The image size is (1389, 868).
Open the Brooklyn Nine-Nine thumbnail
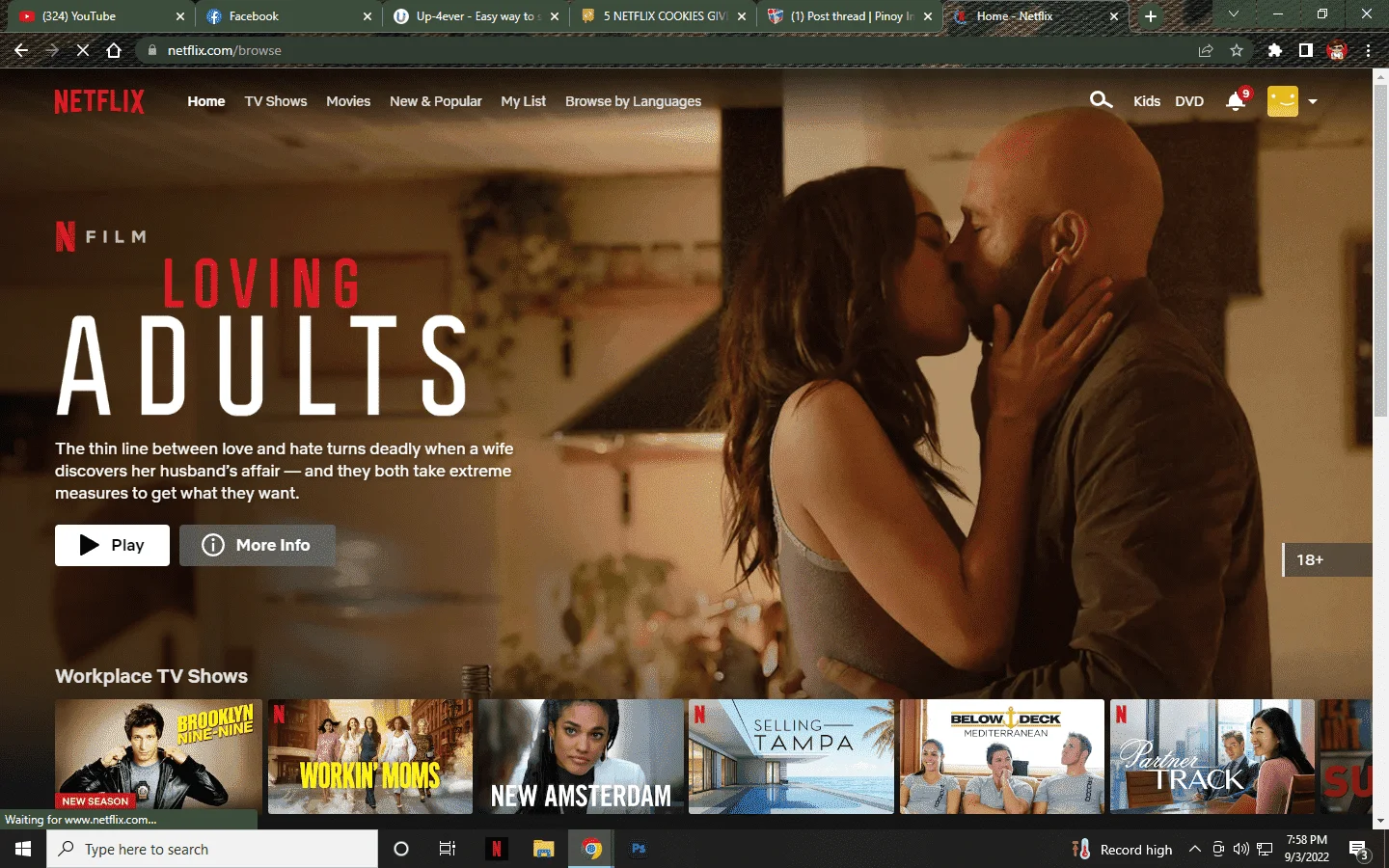(158, 756)
